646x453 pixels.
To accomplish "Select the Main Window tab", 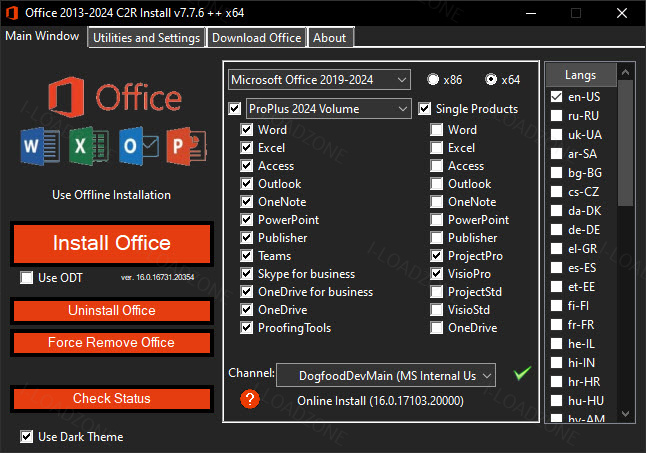I will (x=42, y=36).
